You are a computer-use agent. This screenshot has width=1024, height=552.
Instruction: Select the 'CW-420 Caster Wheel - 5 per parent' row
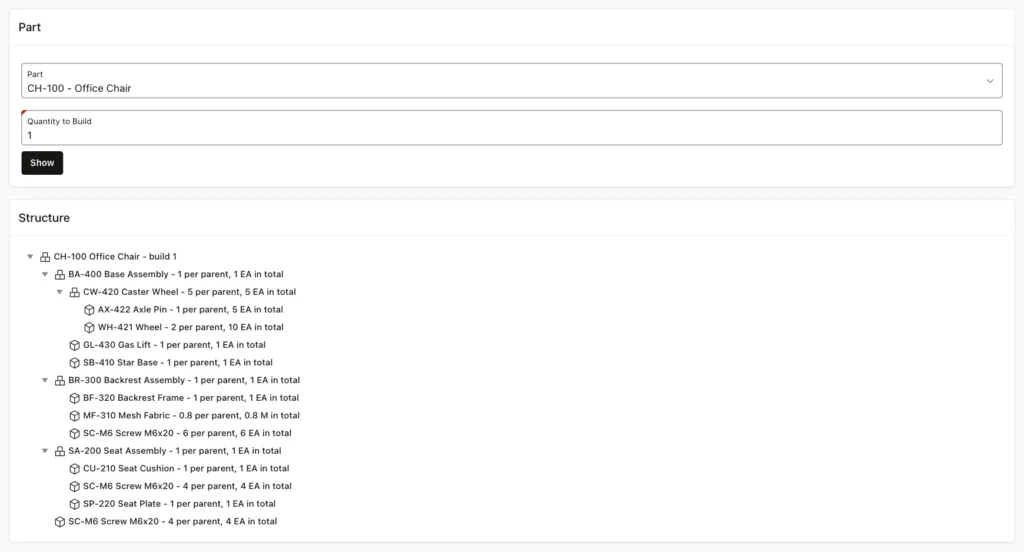click(189, 292)
